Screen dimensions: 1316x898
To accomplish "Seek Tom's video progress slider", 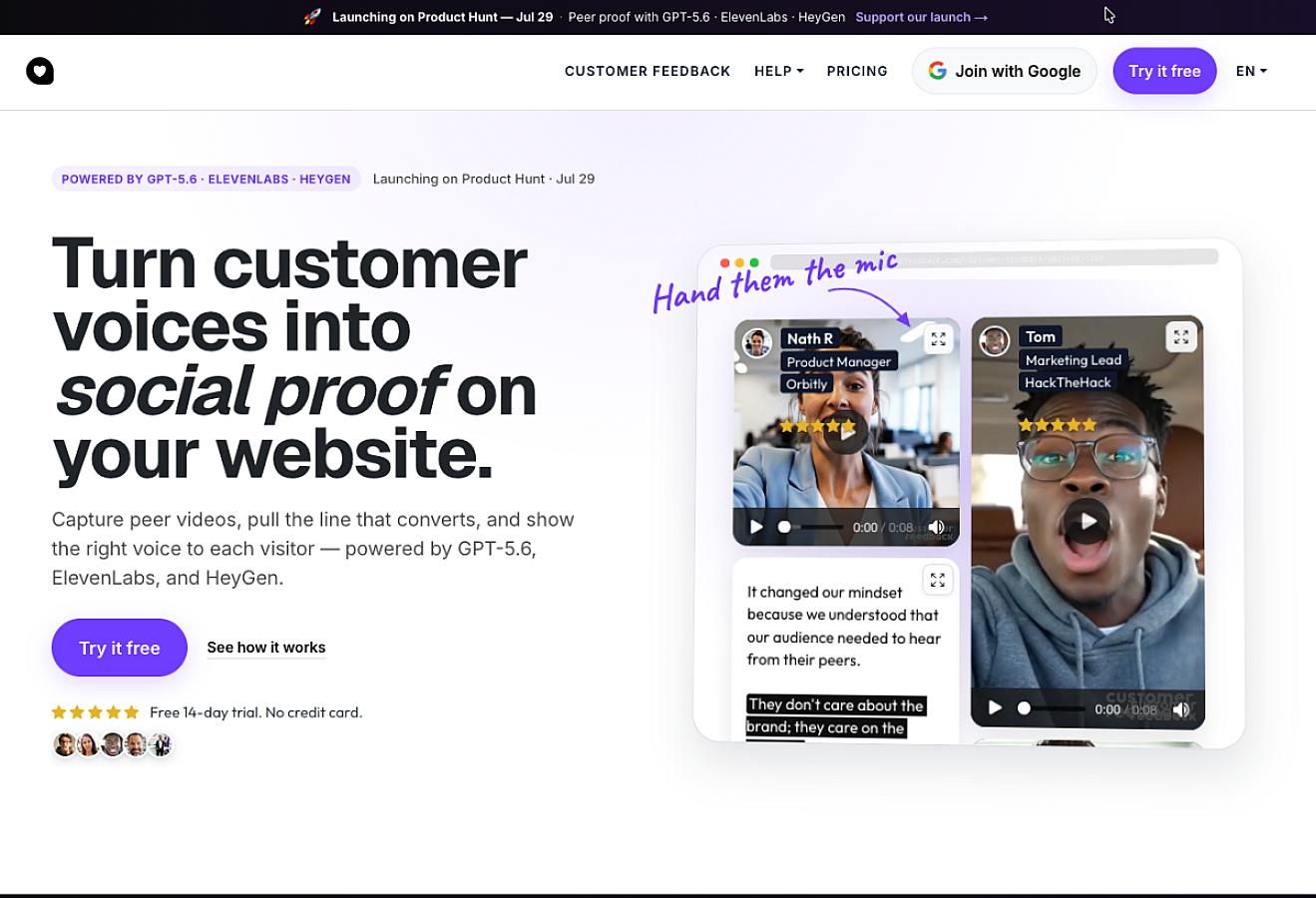I will [x=1051, y=708].
